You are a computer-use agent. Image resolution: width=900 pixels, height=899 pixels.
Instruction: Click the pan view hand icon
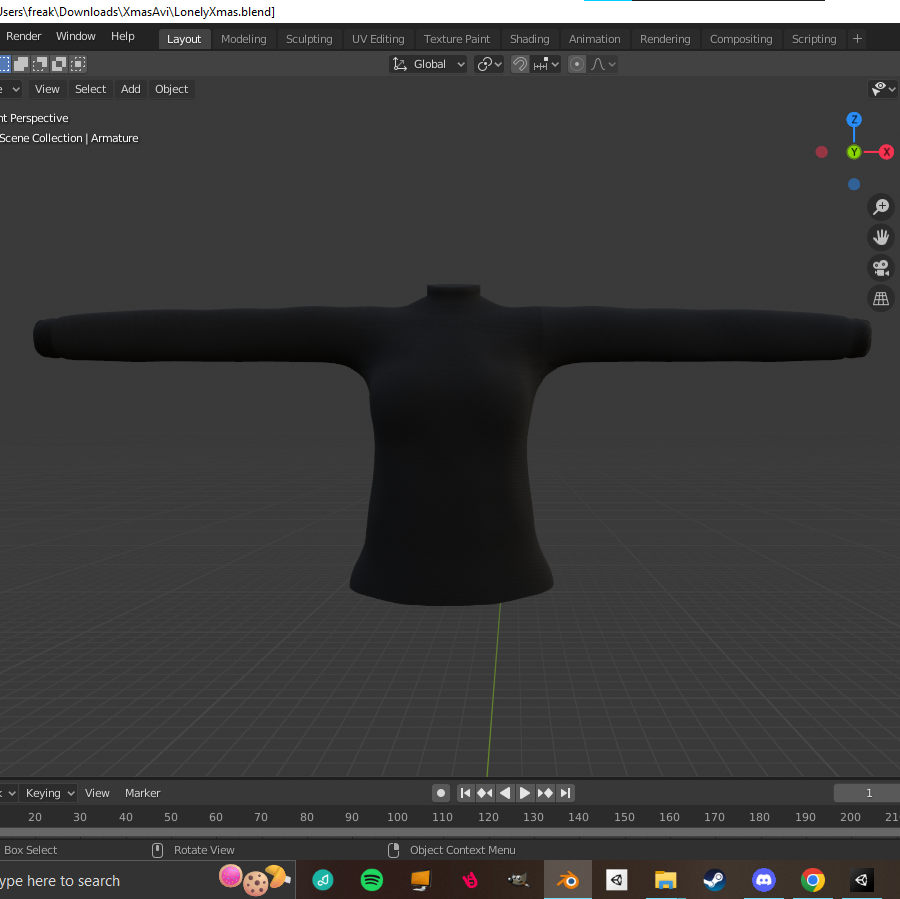pyautogui.click(x=880, y=237)
